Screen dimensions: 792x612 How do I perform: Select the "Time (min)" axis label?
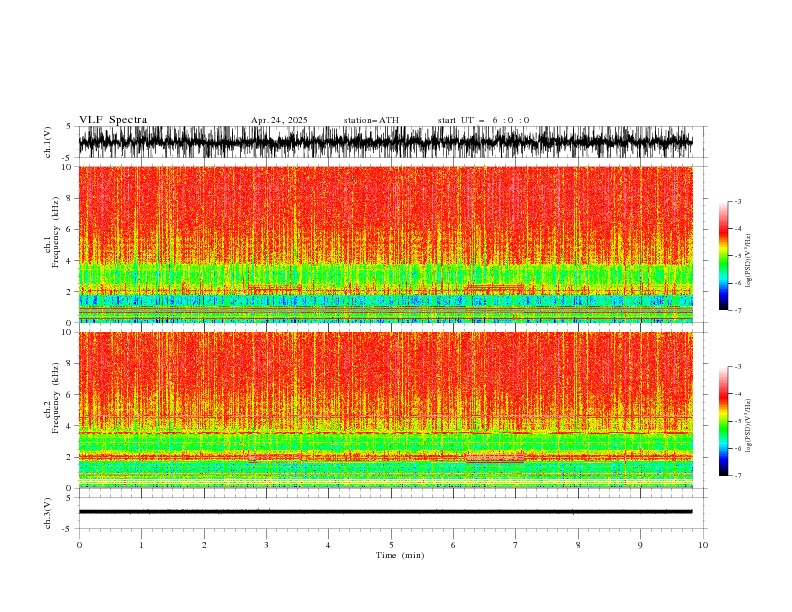click(400, 555)
